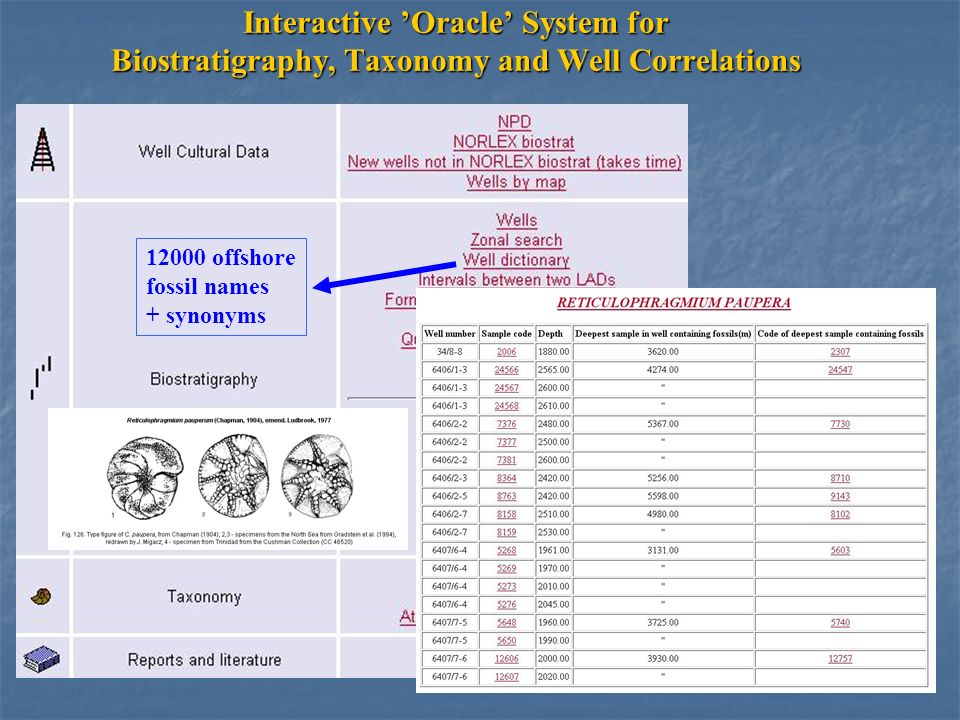Open sample code 8159 link

tap(506, 532)
